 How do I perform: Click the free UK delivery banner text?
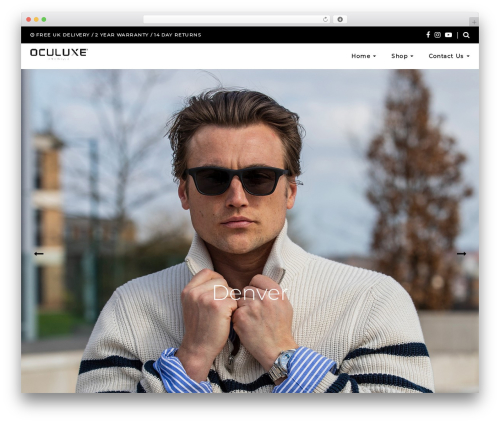(115, 35)
